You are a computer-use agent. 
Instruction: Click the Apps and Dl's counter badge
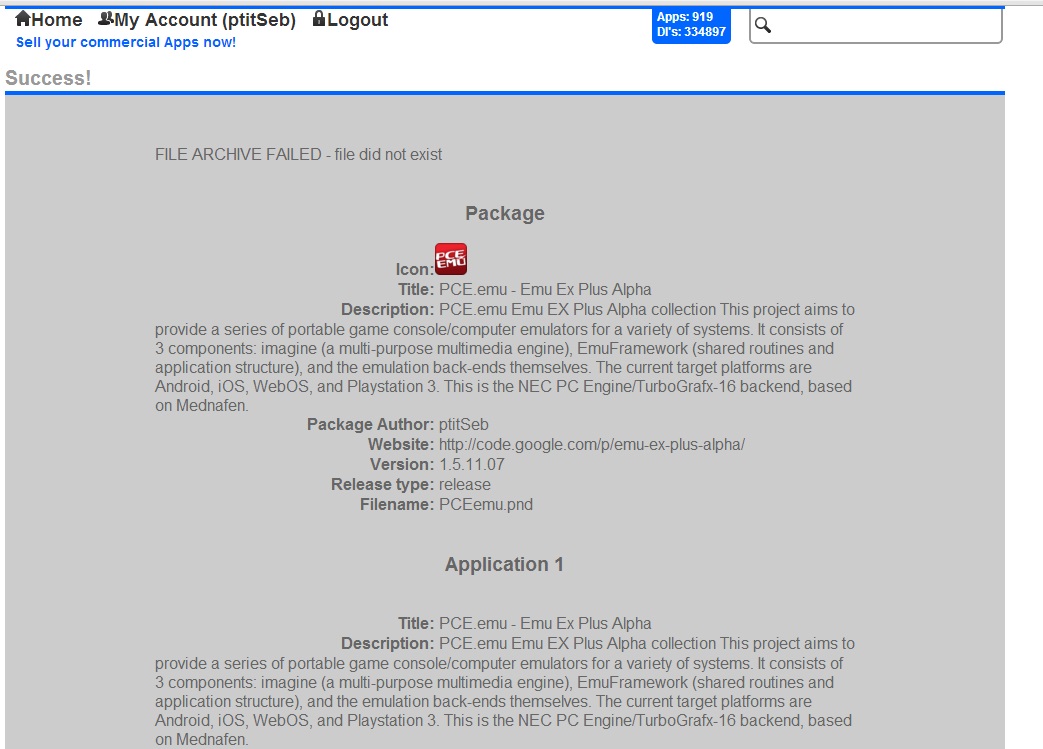tap(691, 25)
